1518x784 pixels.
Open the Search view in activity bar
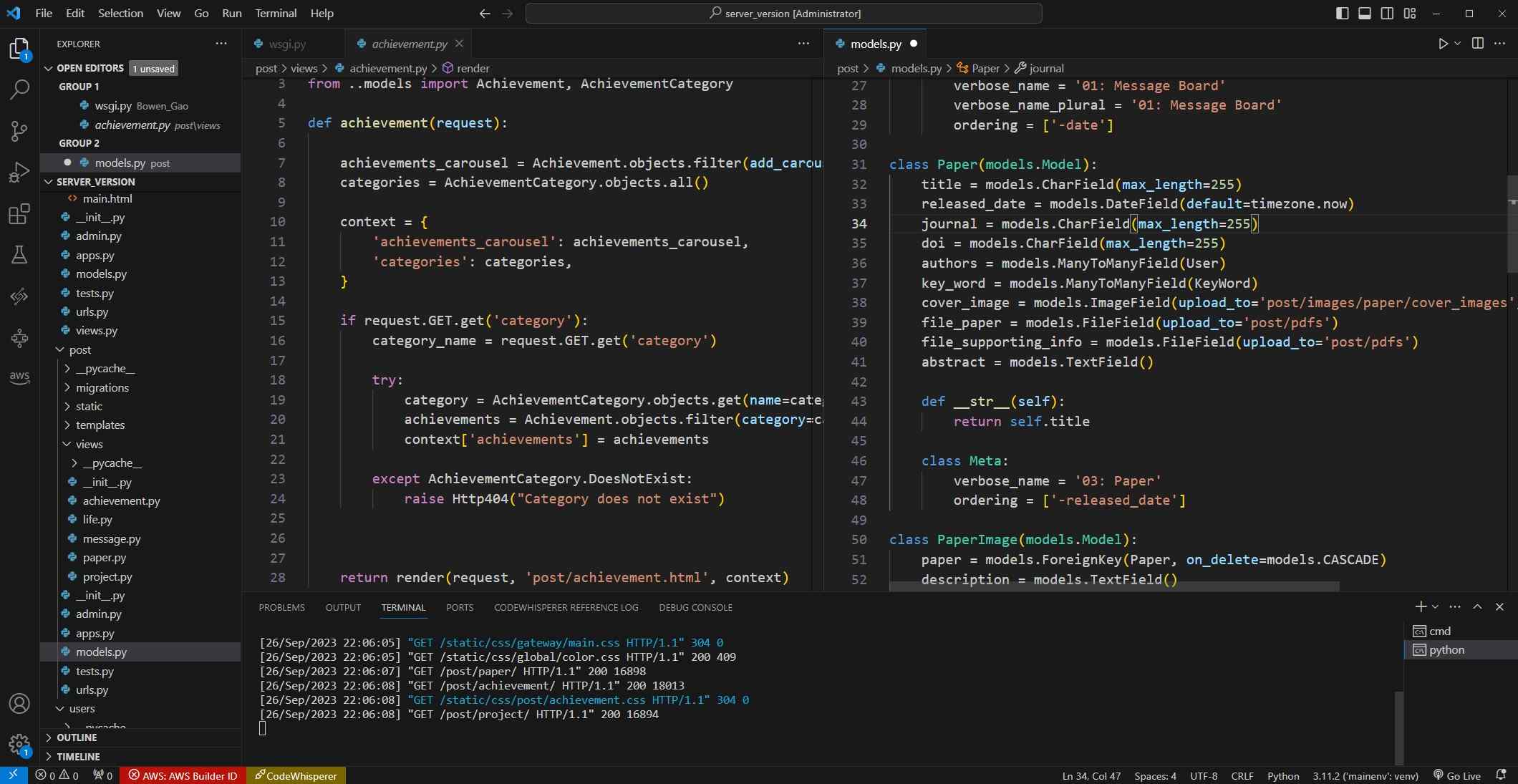19,89
